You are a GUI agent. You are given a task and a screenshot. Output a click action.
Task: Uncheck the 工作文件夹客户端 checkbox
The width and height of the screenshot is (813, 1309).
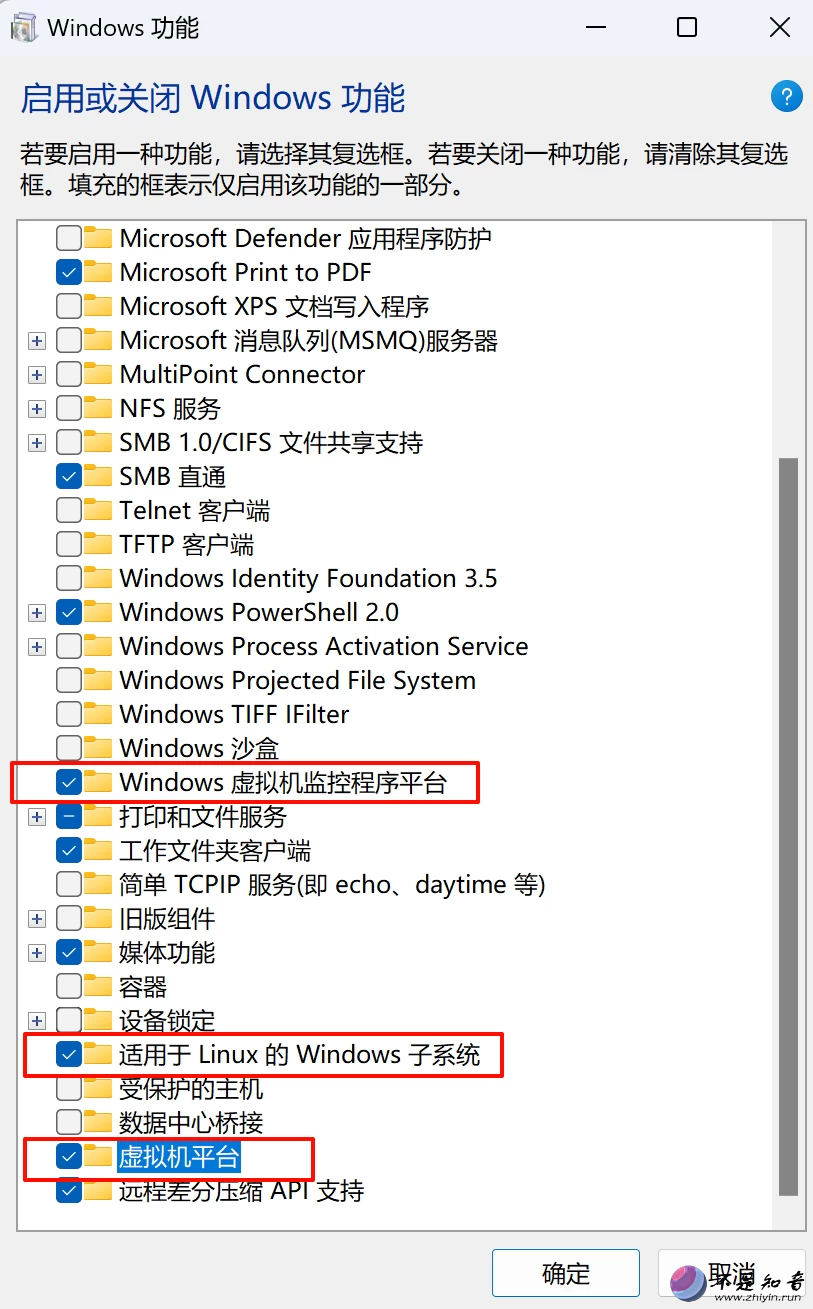pos(69,850)
